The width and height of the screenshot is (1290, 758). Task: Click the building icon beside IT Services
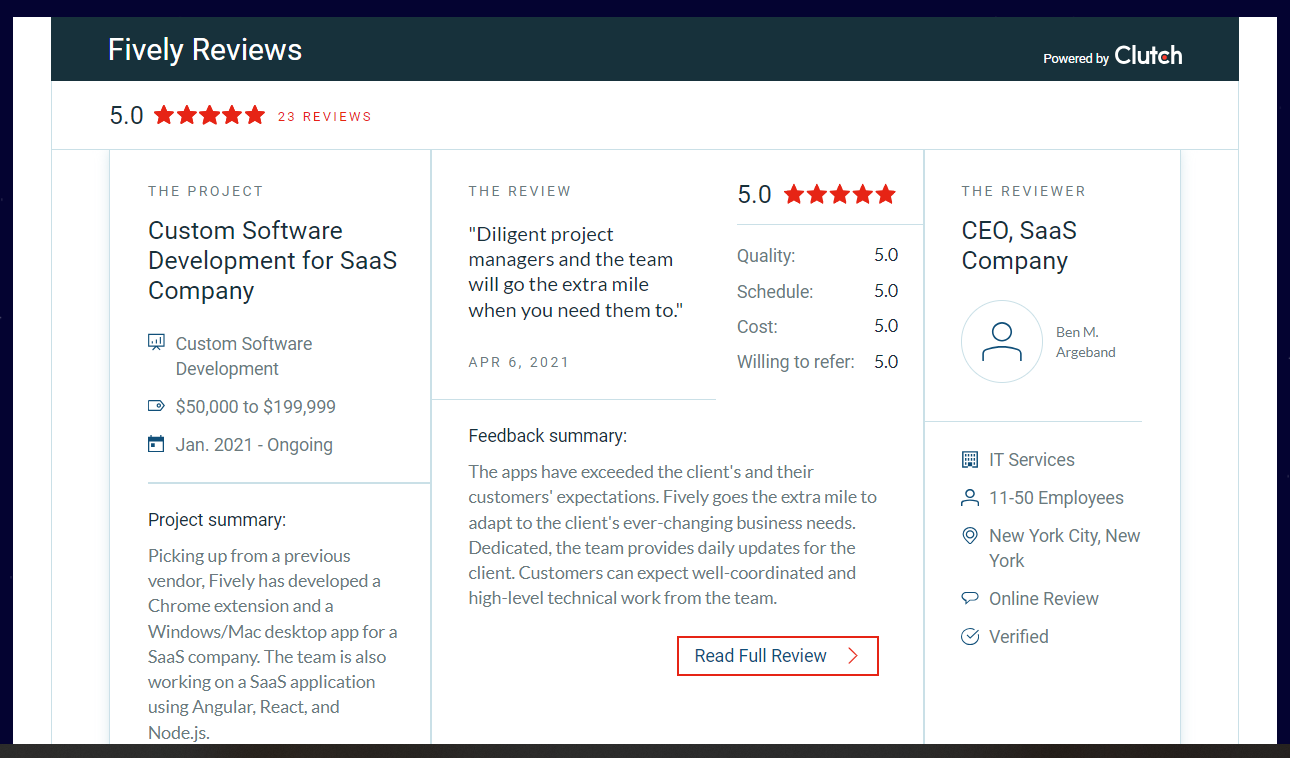point(969,460)
